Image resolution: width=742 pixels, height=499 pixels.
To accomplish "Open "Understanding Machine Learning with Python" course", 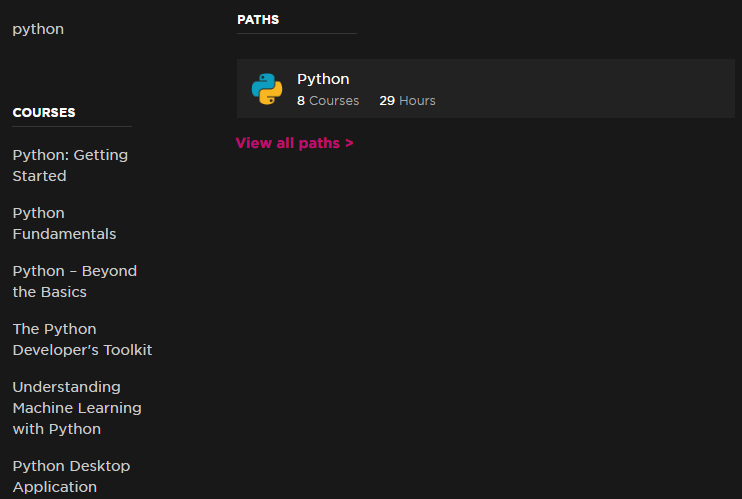I will coord(77,408).
